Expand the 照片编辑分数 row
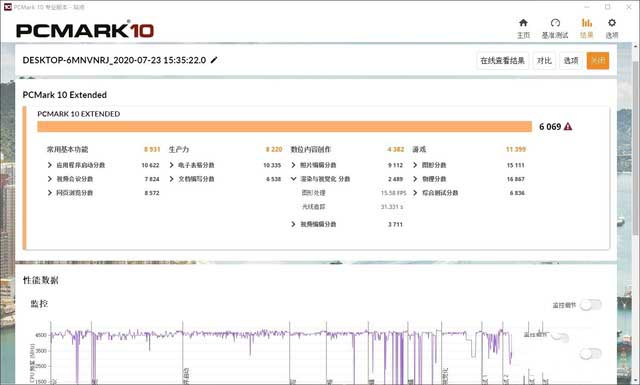 click(x=293, y=165)
